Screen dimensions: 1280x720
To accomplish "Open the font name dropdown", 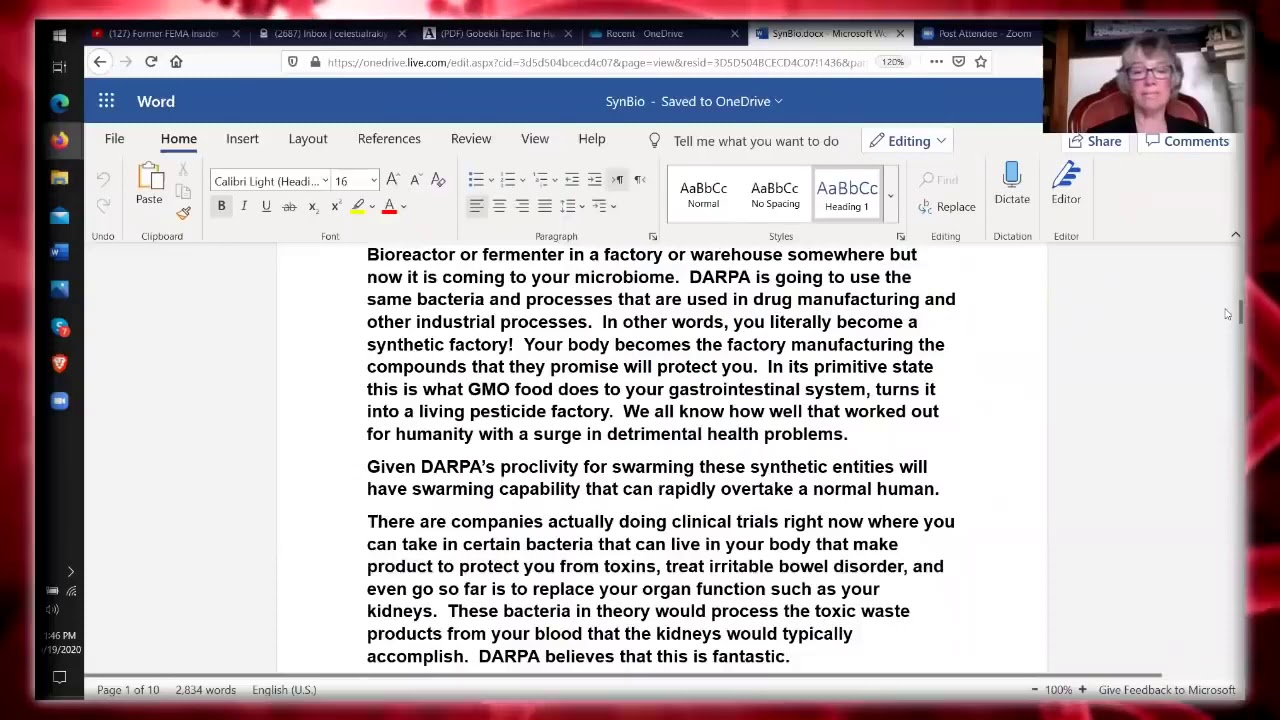I will 325,181.
